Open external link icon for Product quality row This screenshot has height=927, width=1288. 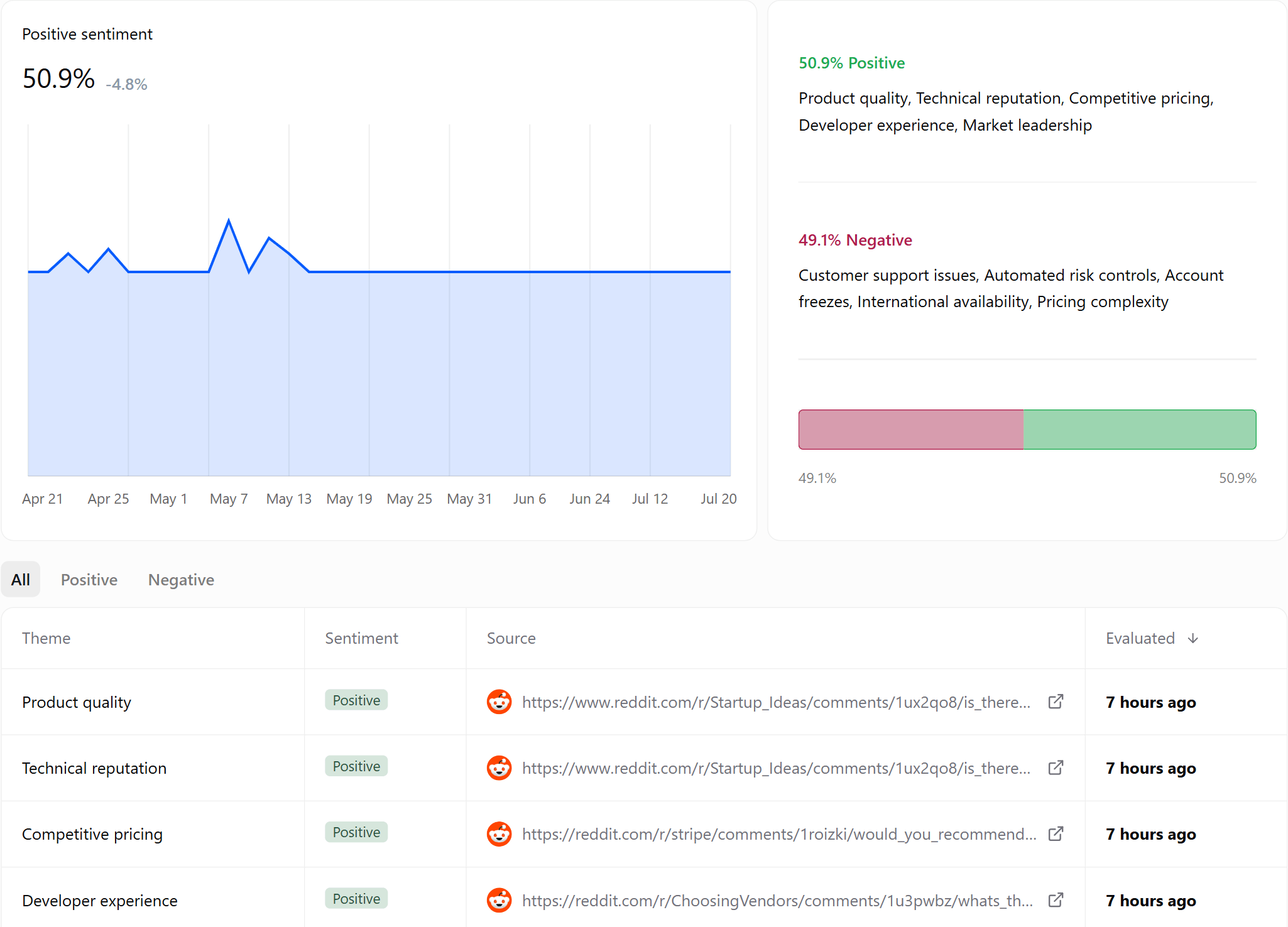pyautogui.click(x=1056, y=702)
